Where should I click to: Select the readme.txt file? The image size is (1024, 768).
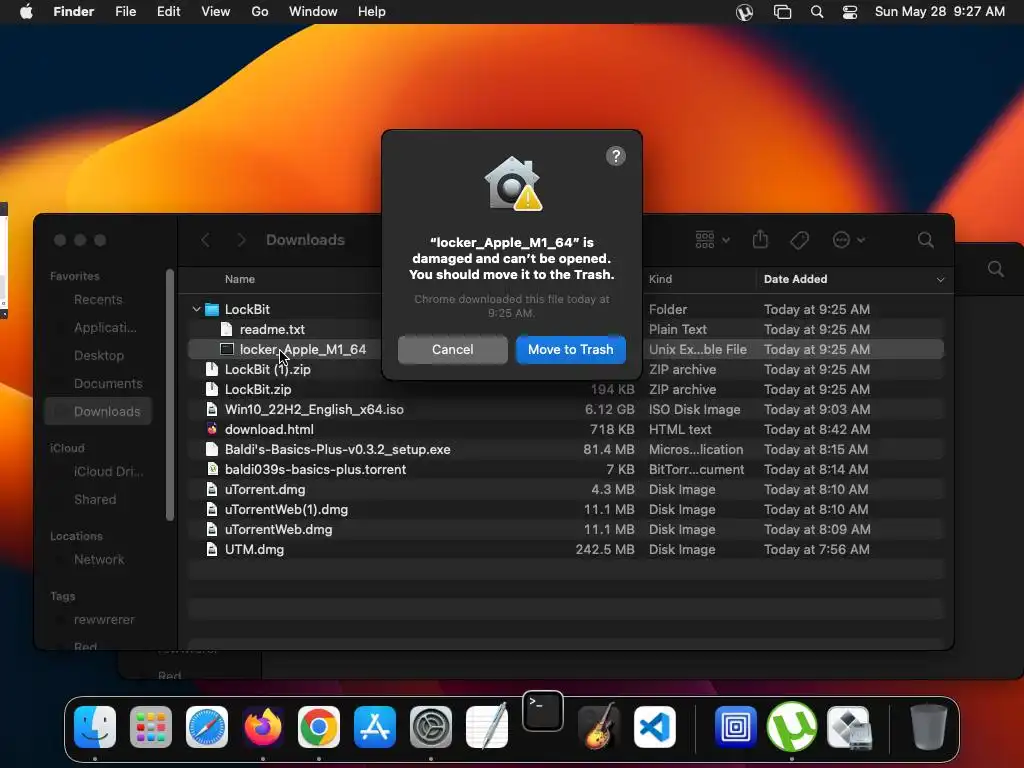click(272, 329)
